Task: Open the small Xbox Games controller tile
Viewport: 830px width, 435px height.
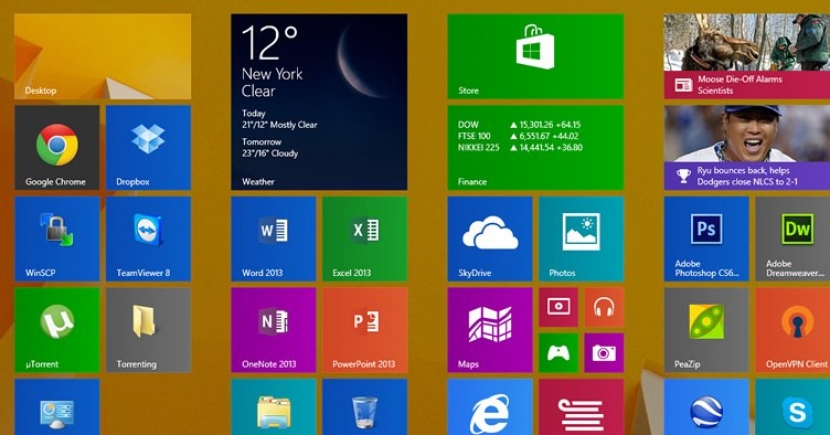Action: point(558,352)
